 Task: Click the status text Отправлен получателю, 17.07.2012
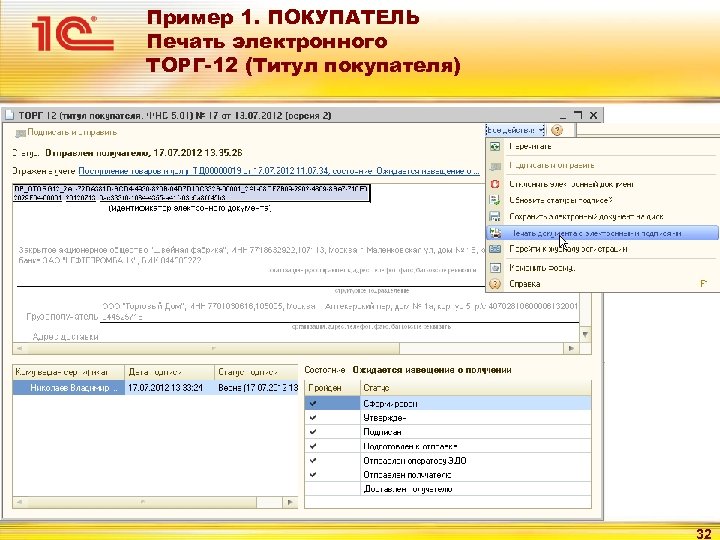pos(143,152)
